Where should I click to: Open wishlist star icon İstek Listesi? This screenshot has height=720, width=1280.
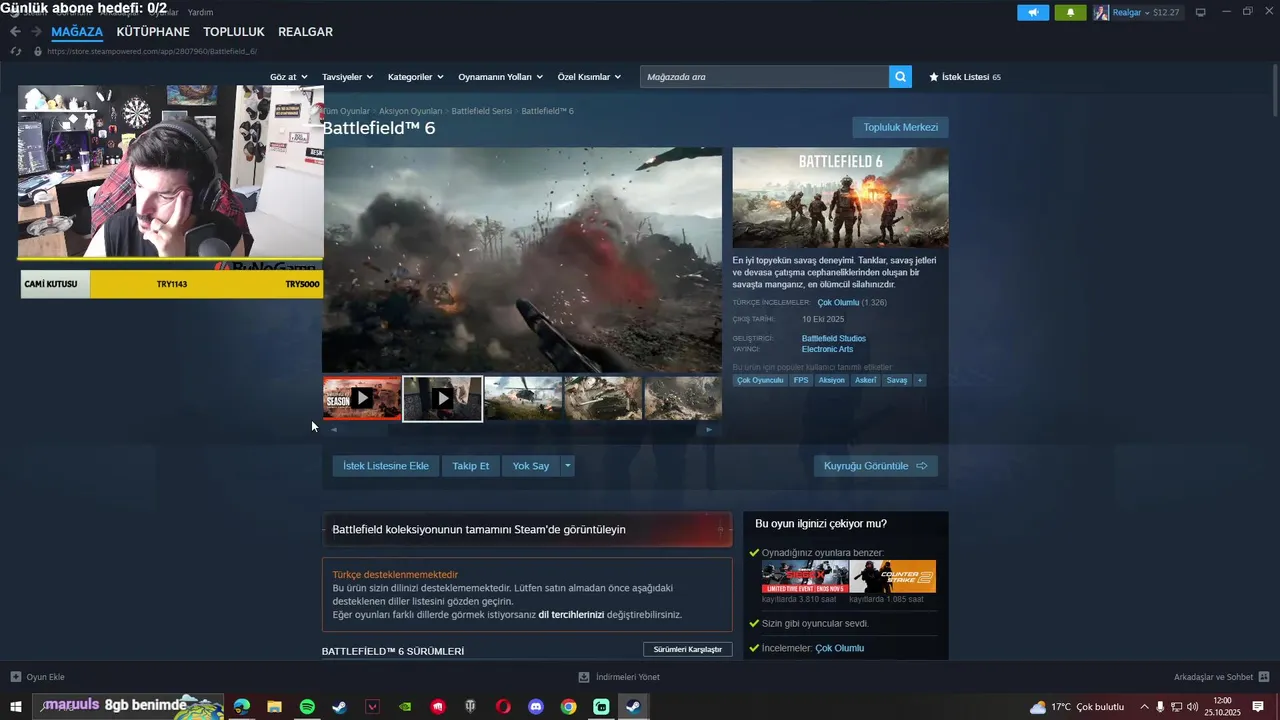[934, 77]
